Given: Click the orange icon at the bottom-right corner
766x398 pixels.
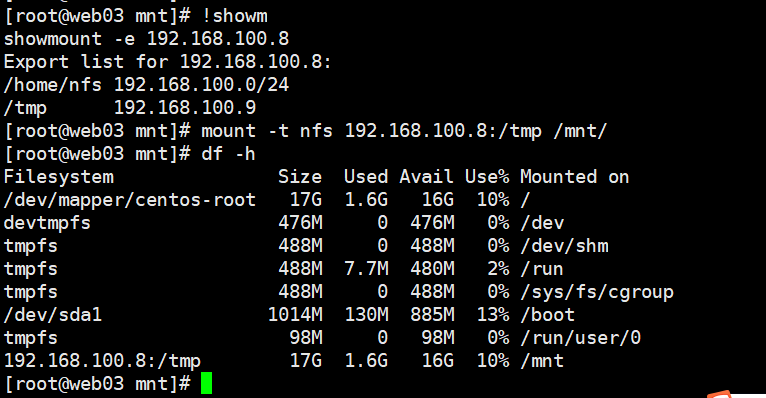Looking at the screenshot, I should tap(721, 395).
